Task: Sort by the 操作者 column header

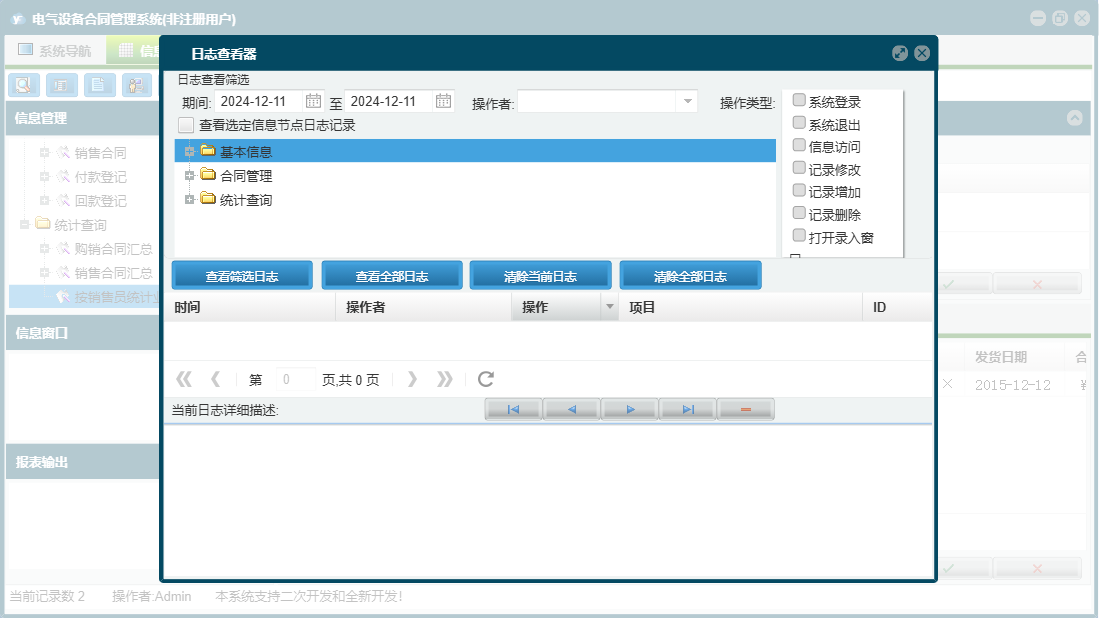Action: pos(424,307)
